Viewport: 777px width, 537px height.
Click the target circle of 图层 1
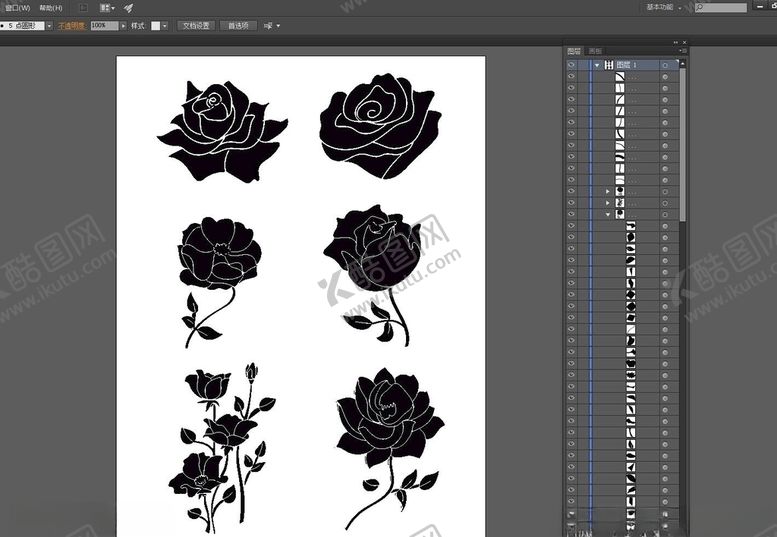tap(665, 64)
